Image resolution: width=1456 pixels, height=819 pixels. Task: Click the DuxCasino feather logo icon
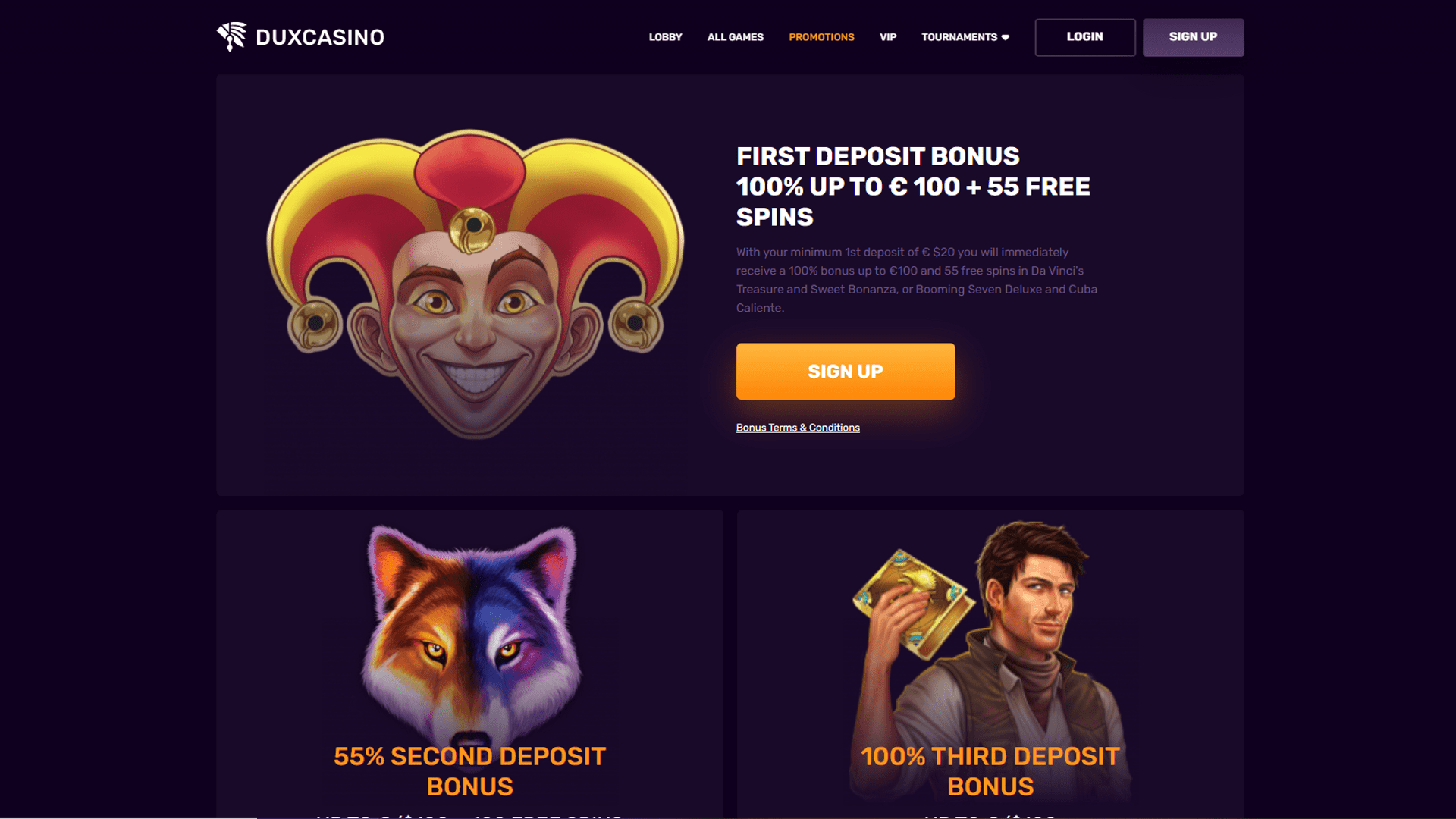(x=231, y=36)
